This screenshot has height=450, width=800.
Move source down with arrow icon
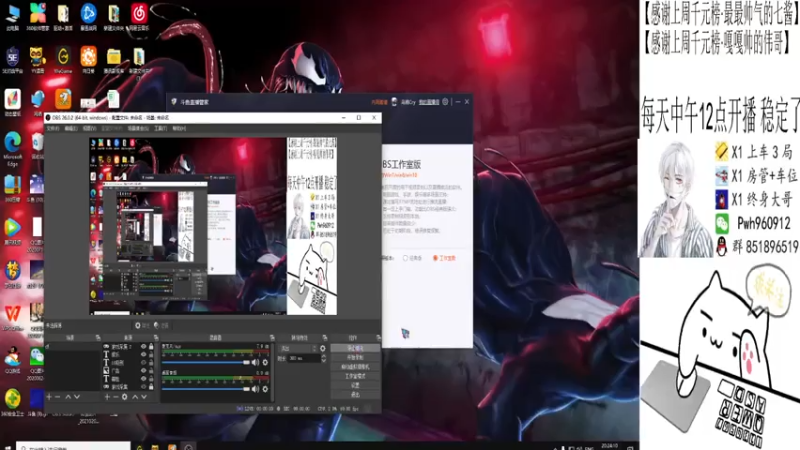144,396
